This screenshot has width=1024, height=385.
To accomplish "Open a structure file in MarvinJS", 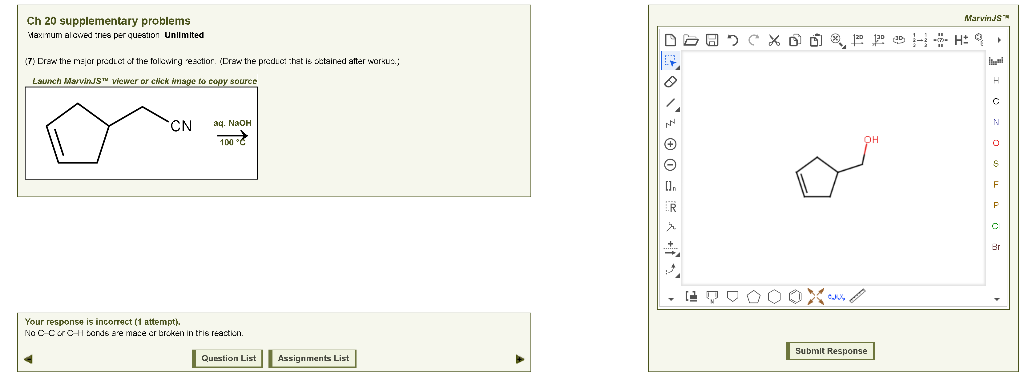I will [x=691, y=40].
